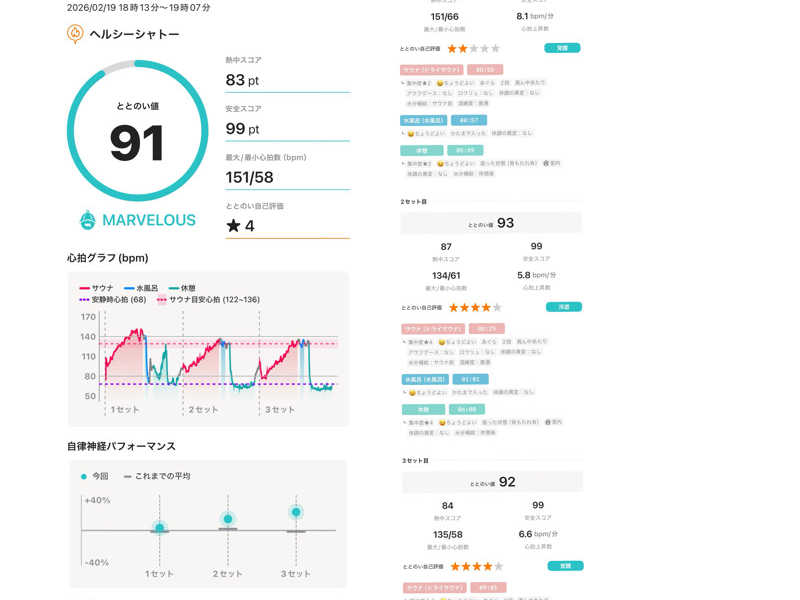
Task: Select the 2セット label under heart rate graph
Action: 204,410
